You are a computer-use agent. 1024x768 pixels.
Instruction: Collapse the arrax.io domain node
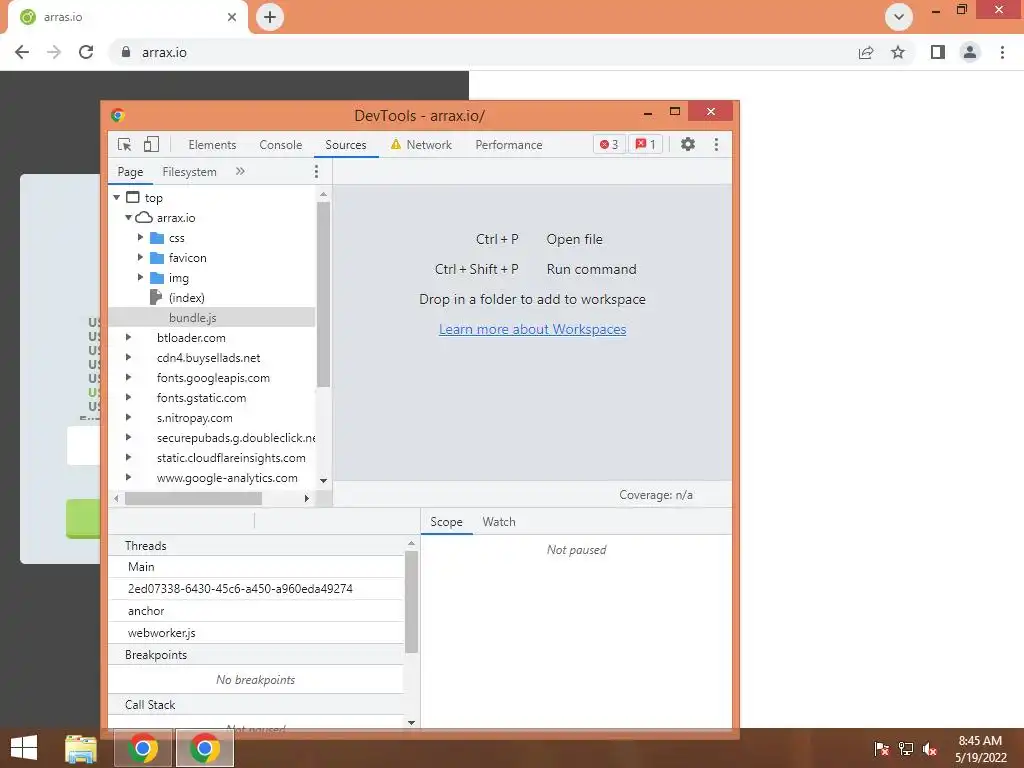(x=129, y=217)
